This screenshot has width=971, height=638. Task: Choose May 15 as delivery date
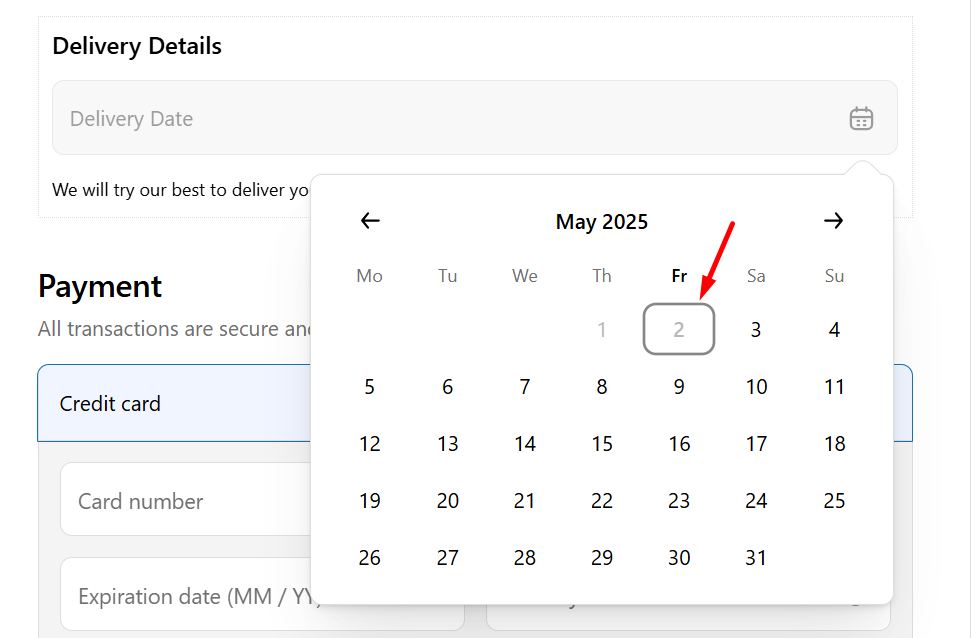click(x=602, y=444)
